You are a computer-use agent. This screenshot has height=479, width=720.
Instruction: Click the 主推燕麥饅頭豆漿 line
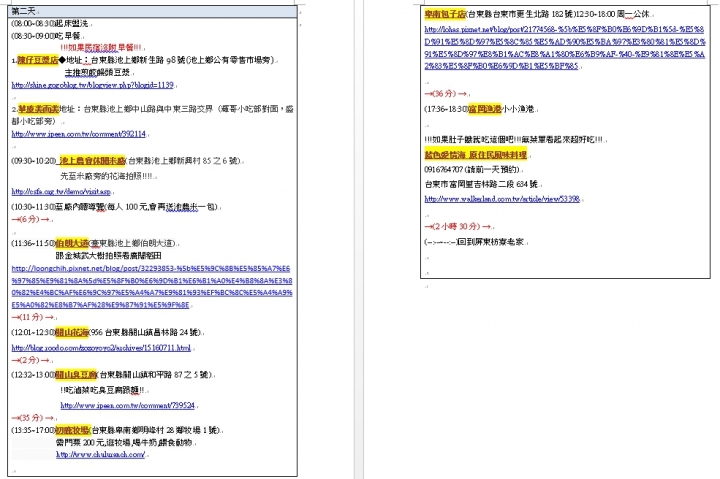98,73
